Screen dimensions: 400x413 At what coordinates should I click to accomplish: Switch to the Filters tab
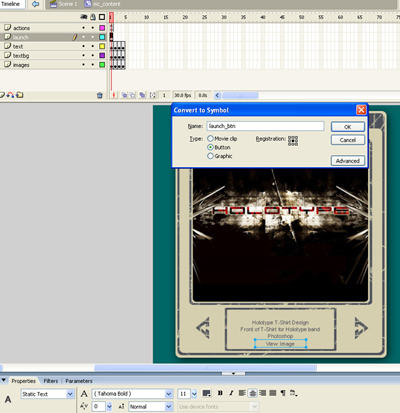pyautogui.click(x=51, y=381)
